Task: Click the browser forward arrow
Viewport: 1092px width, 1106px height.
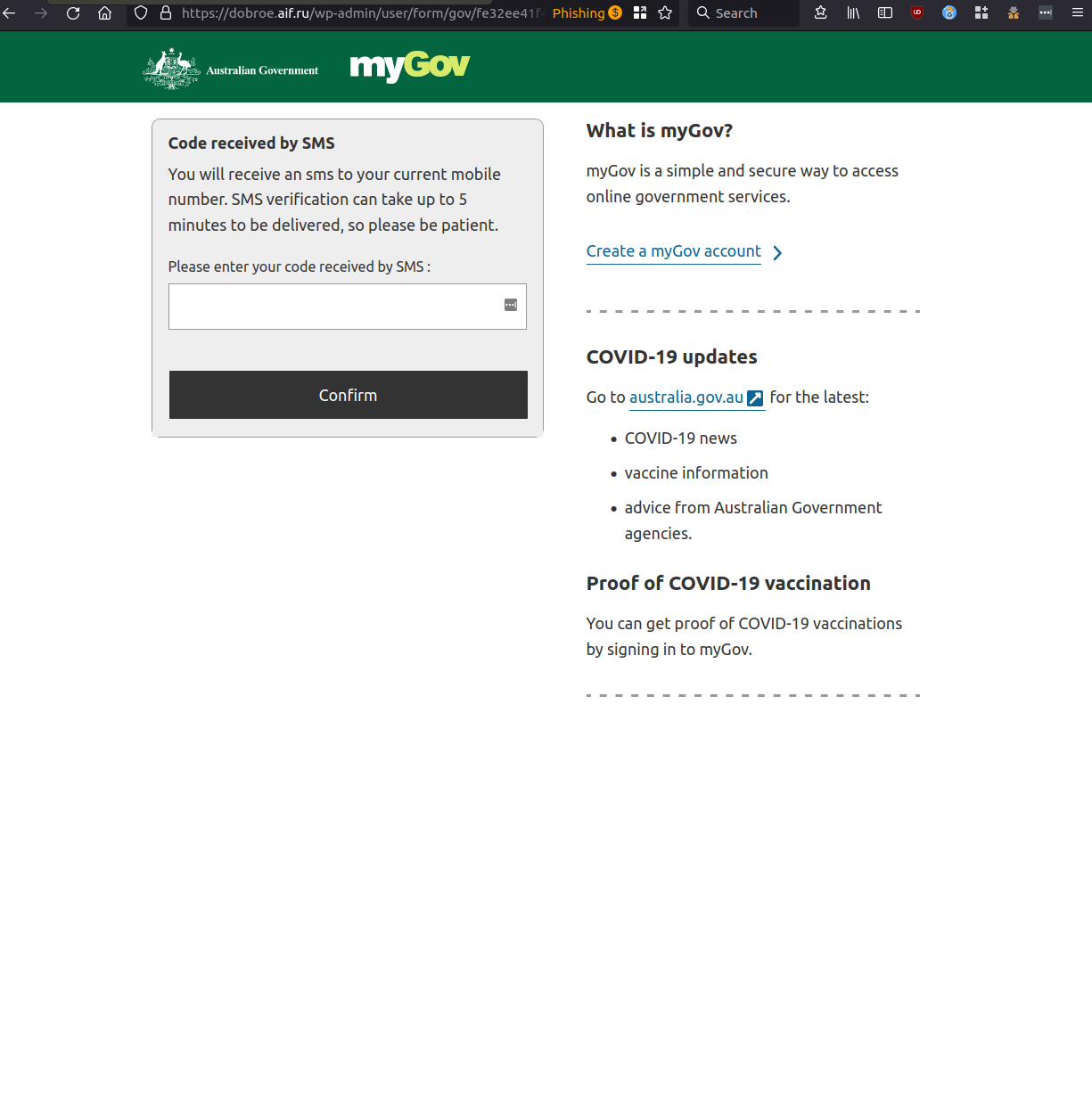Action: [x=41, y=12]
